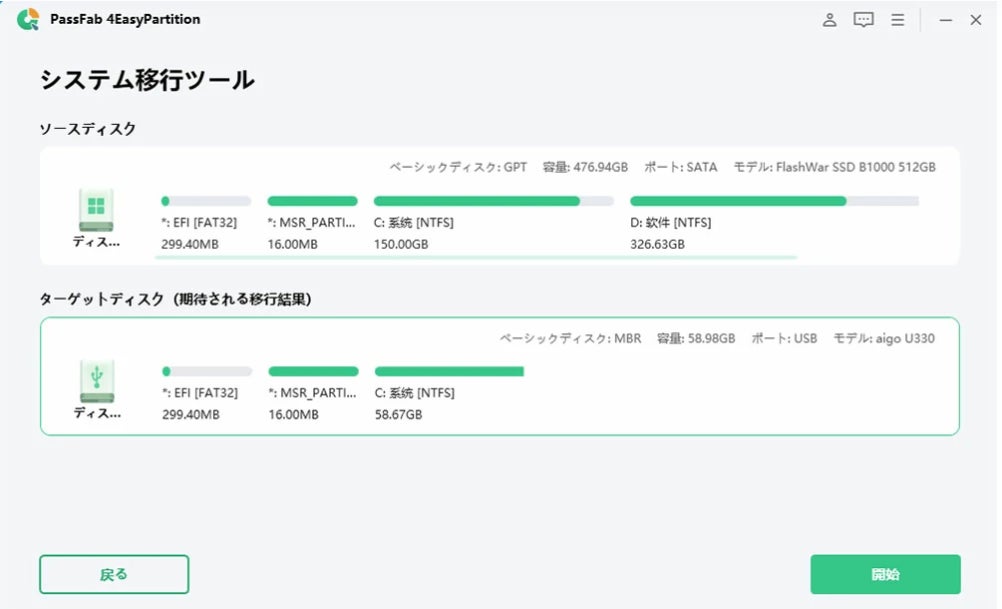1002x609 pixels.
Task: Click source D: 326.63GB partition bar
Action: pyautogui.click(x=774, y=201)
